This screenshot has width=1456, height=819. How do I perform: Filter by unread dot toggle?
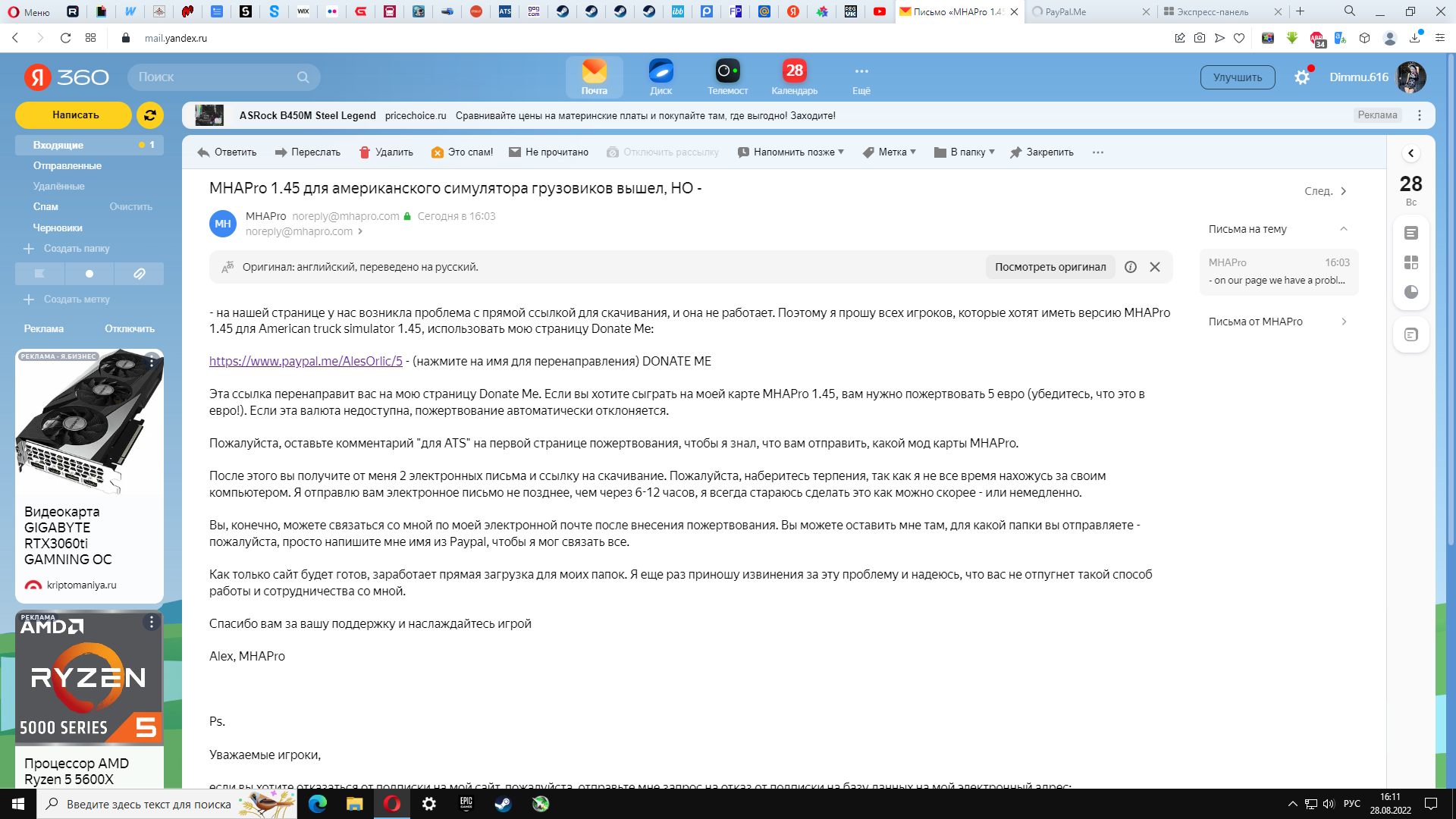pos(89,274)
